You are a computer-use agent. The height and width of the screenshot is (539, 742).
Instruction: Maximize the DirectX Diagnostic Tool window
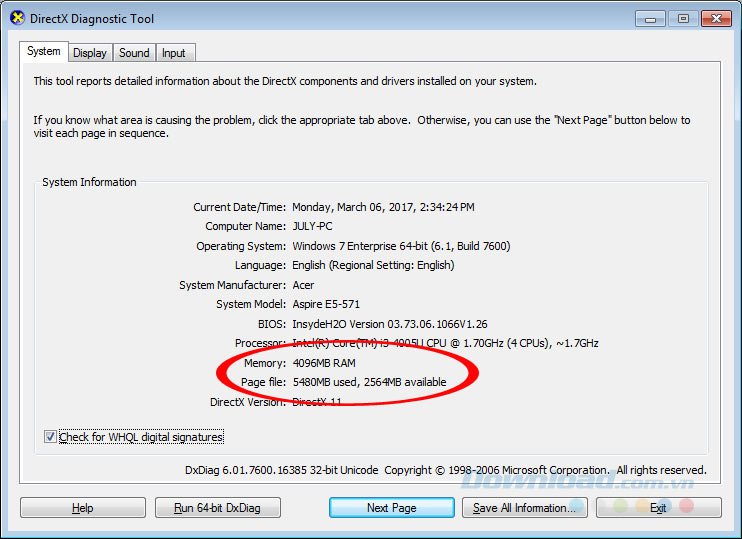pyautogui.click(x=683, y=19)
